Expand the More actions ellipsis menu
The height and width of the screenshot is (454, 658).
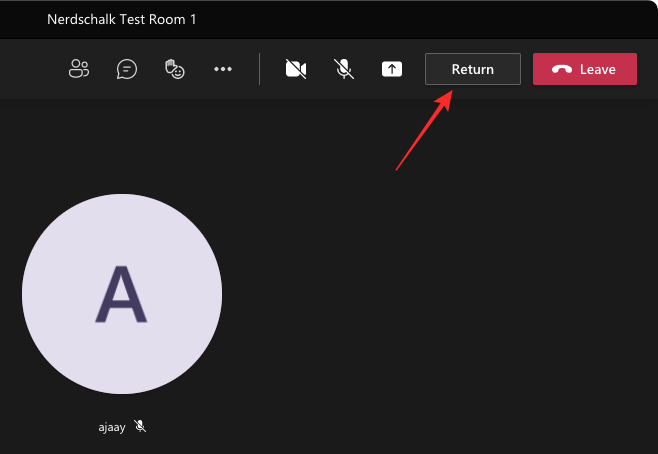(223, 69)
